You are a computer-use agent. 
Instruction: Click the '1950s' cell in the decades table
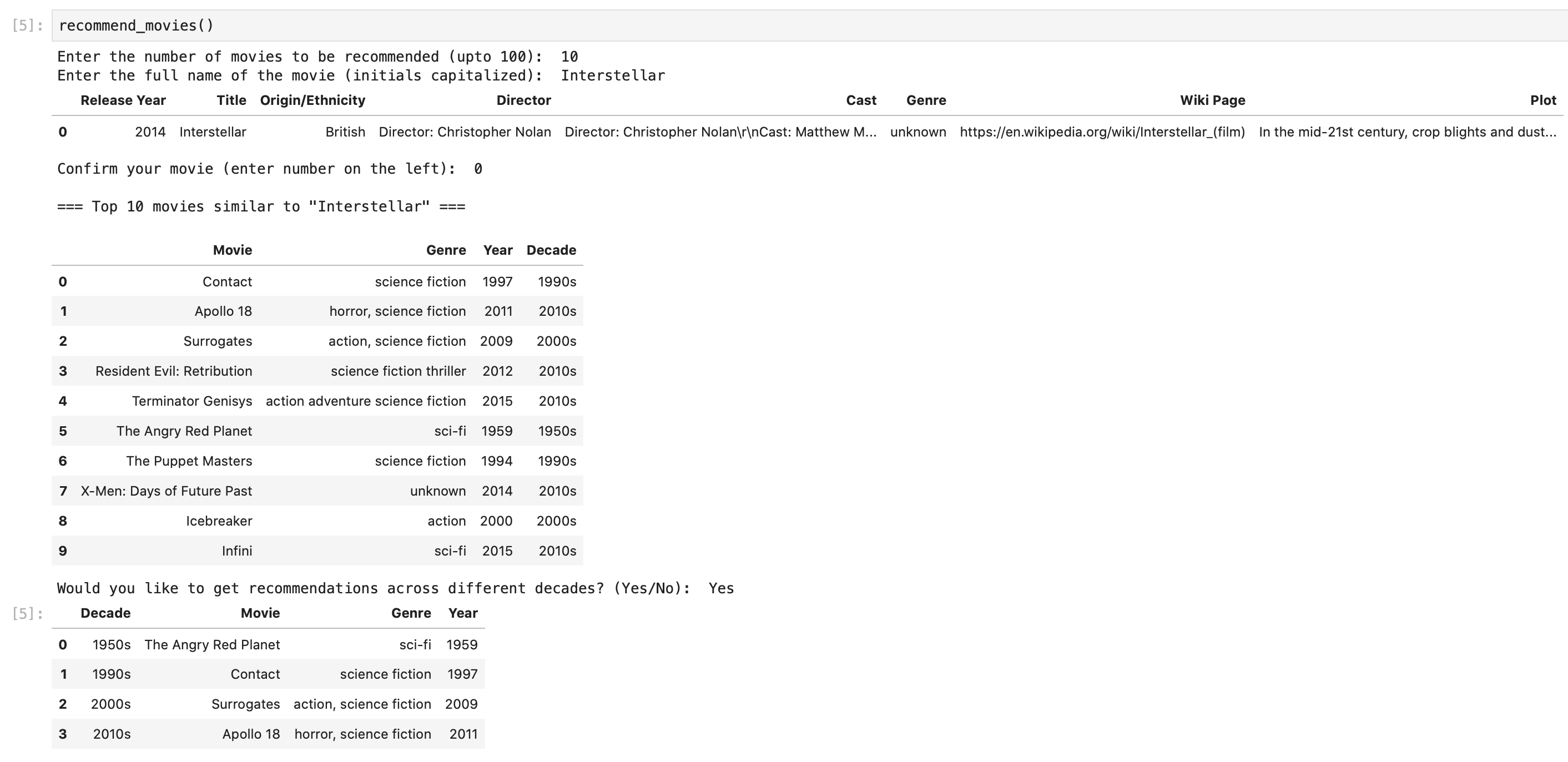tap(112, 645)
